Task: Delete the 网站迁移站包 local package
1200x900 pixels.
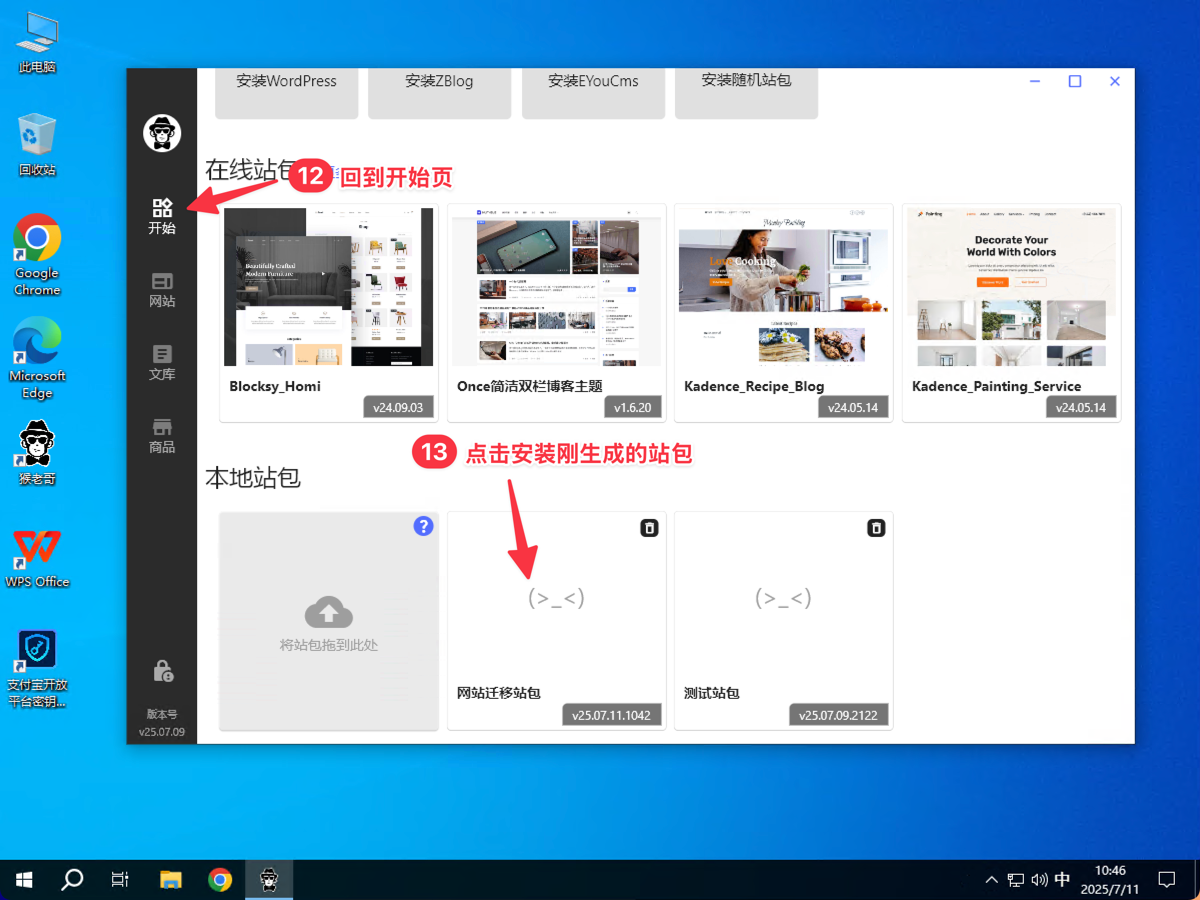Action: (649, 528)
